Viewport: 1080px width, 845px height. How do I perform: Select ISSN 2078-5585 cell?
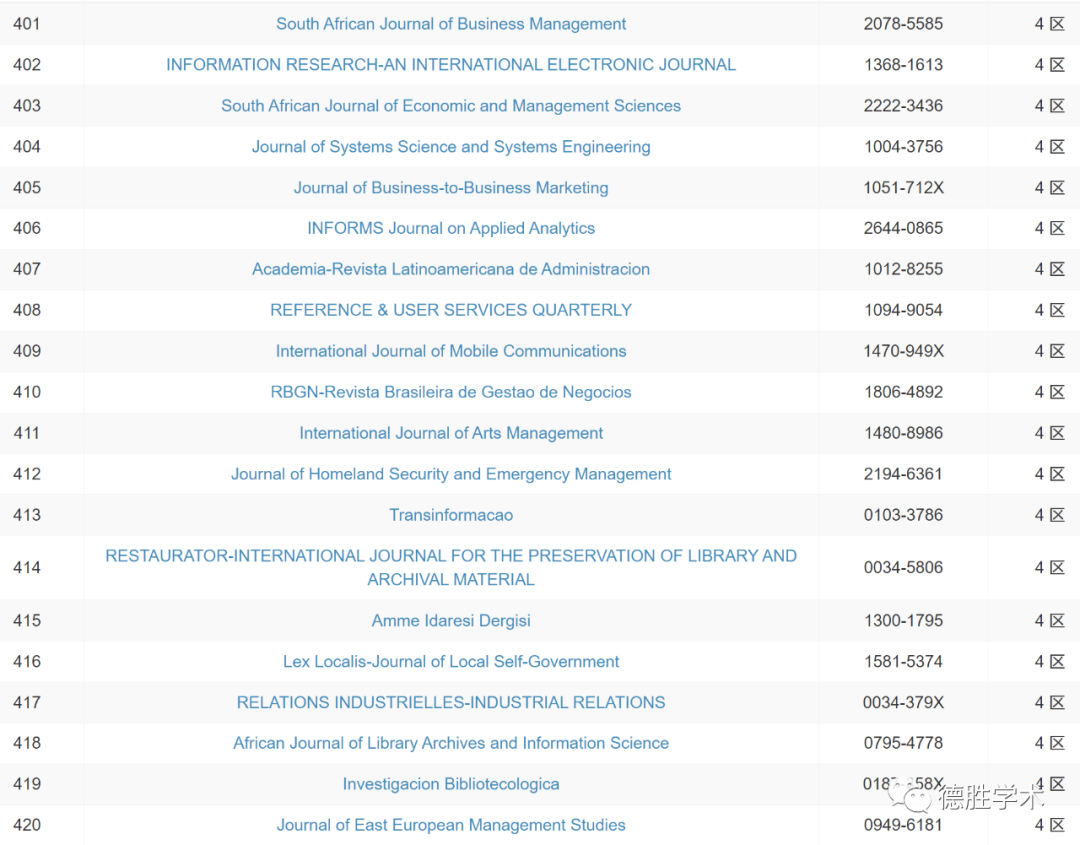coord(903,23)
